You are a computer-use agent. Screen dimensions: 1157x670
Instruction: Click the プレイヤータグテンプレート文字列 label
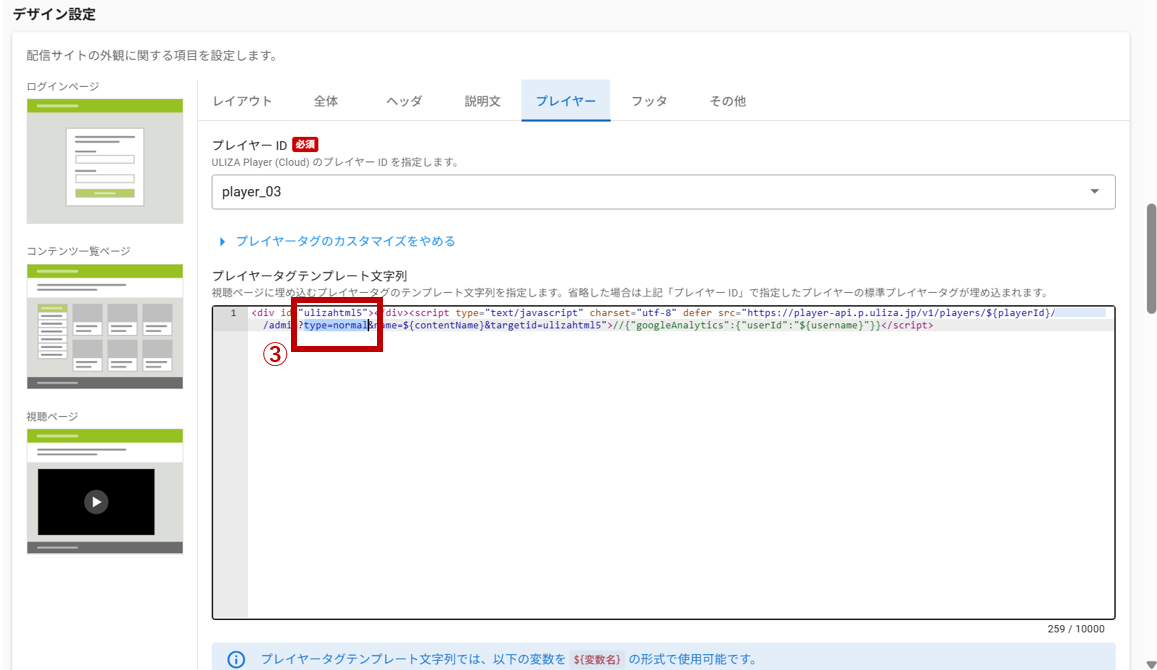pos(309,275)
